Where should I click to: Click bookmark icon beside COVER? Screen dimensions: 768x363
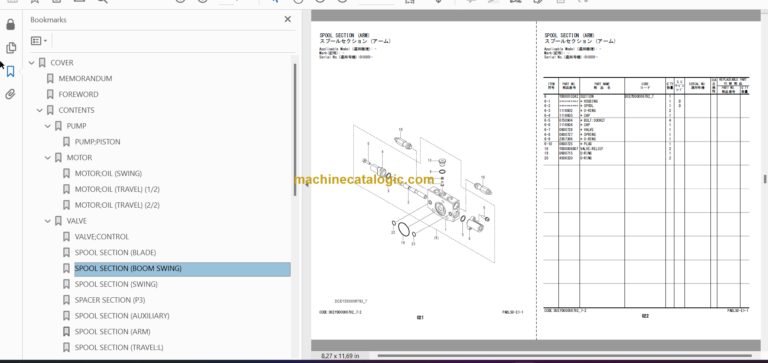(42, 63)
